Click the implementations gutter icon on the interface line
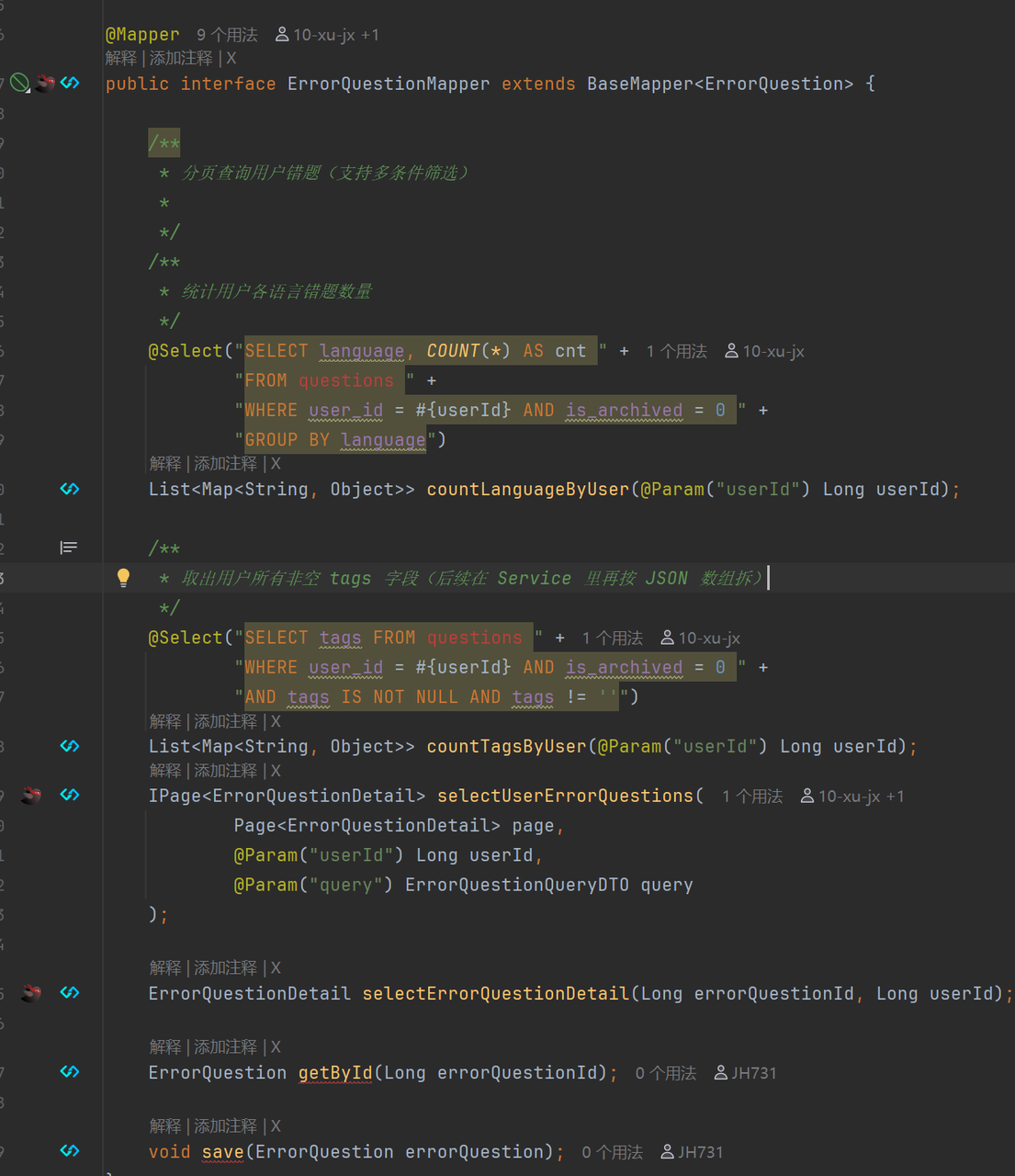Image resolution: width=1015 pixels, height=1176 pixels. (x=70, y=84)
